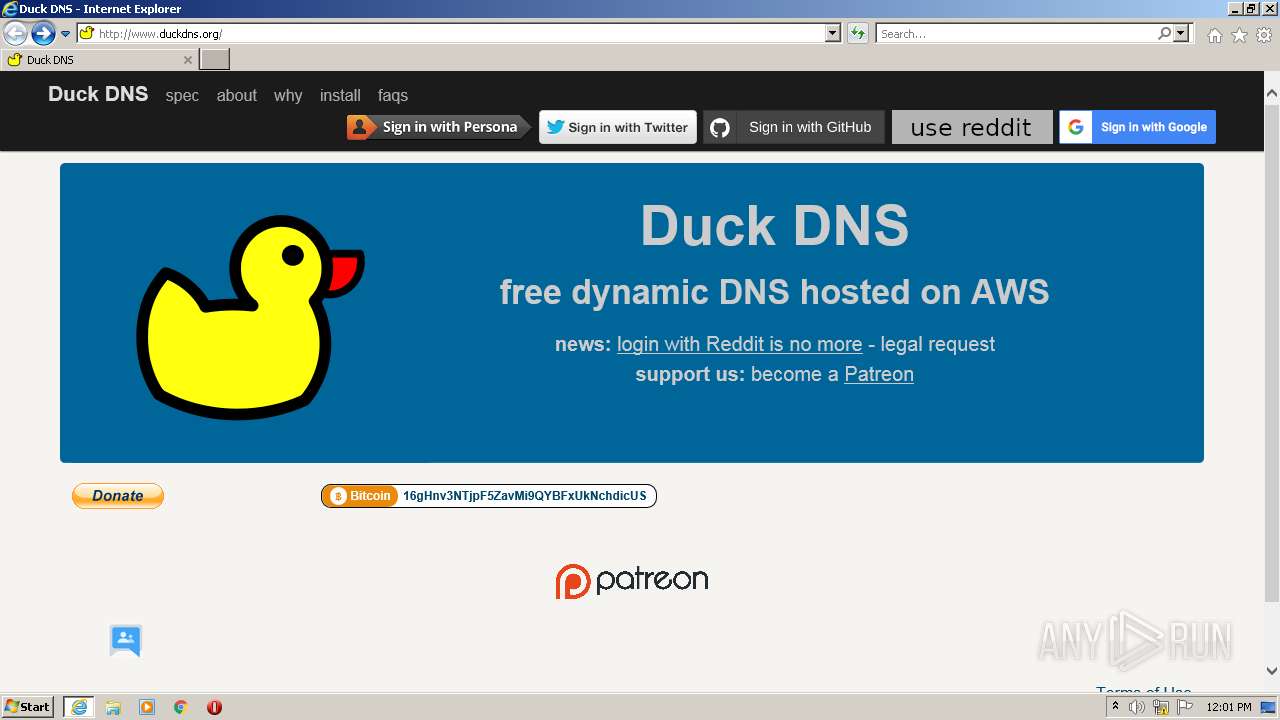Click the Duck DNS heading text
1280x720 pixels.
click(x=775, y=225)
